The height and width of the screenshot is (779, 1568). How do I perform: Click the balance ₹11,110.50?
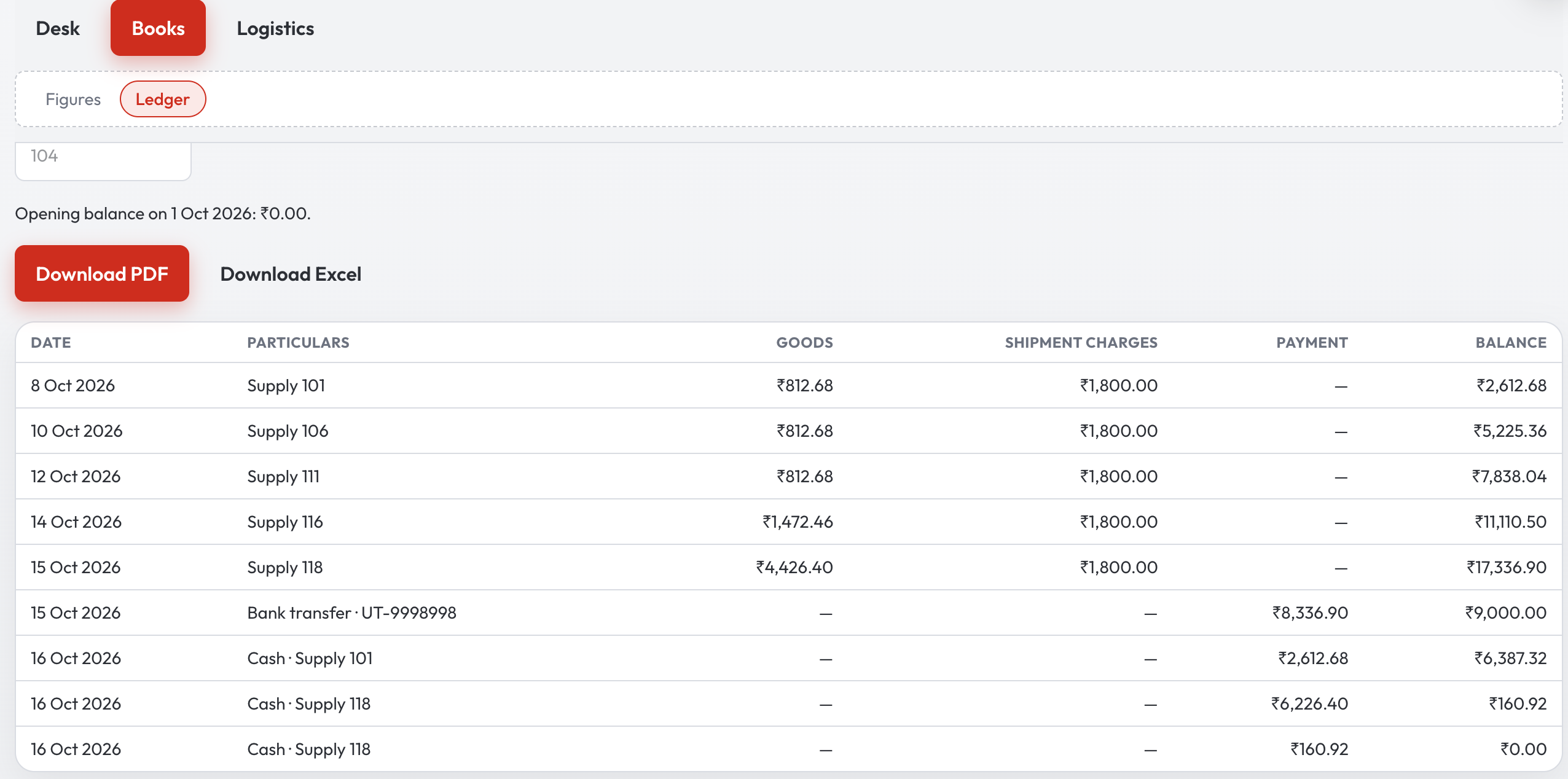point(1510,522)
